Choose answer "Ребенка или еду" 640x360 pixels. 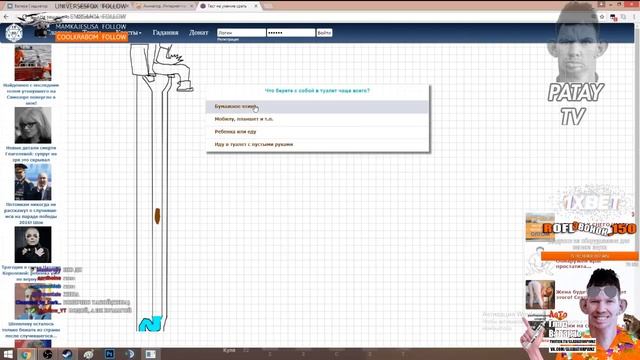click(x=318, y=132)
